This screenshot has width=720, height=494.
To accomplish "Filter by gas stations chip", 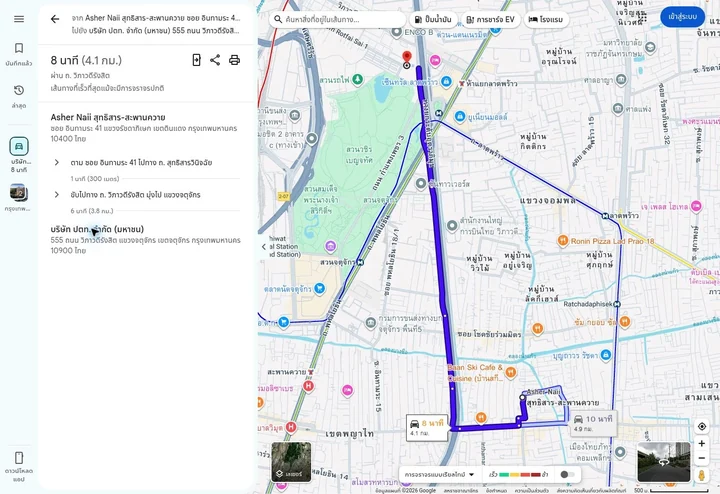I will [x=433, y=19].
